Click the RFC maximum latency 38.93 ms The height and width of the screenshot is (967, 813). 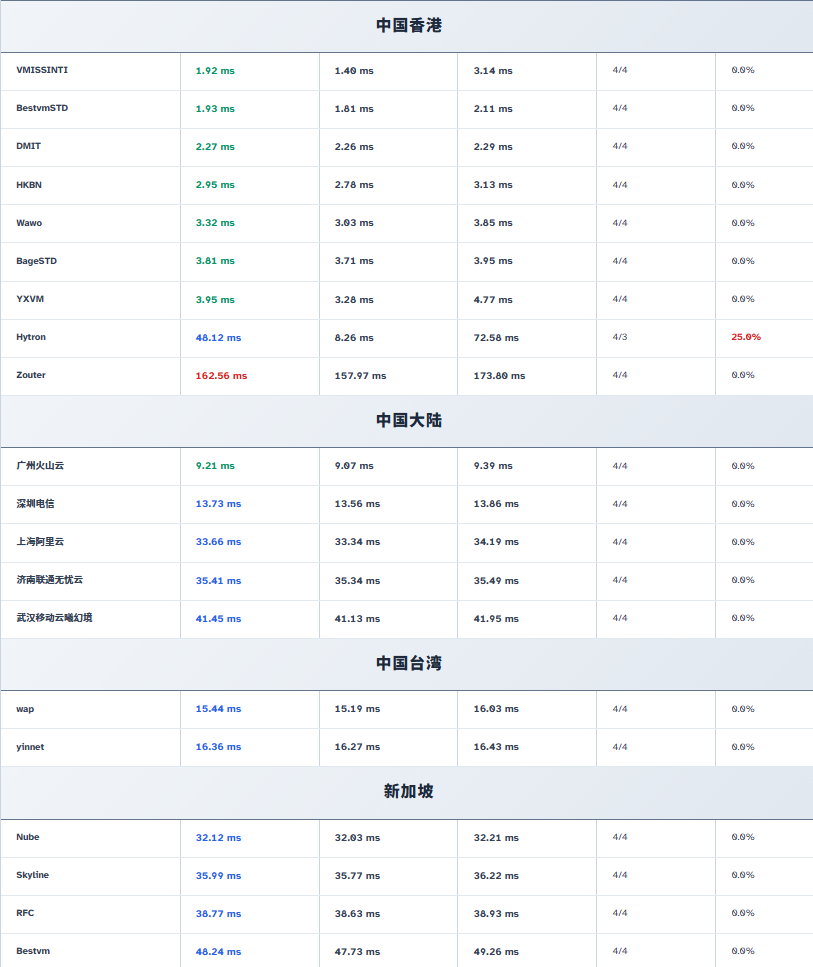click(x=496, y=914)
